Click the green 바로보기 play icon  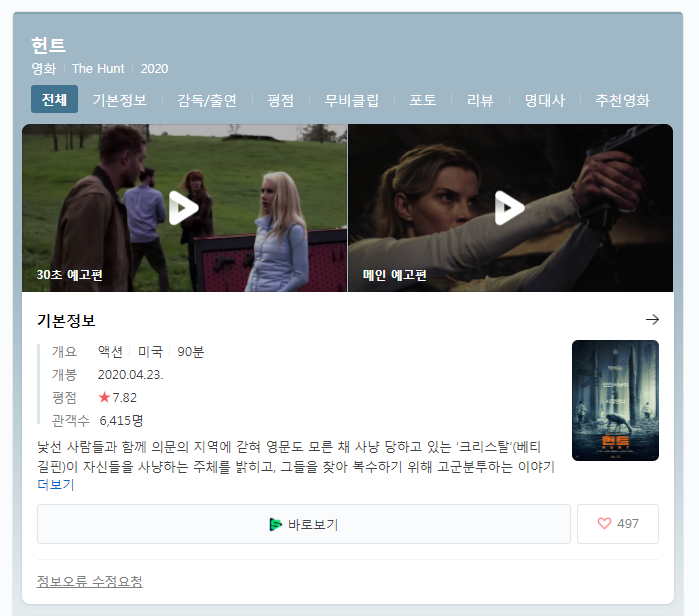point(275,525)
